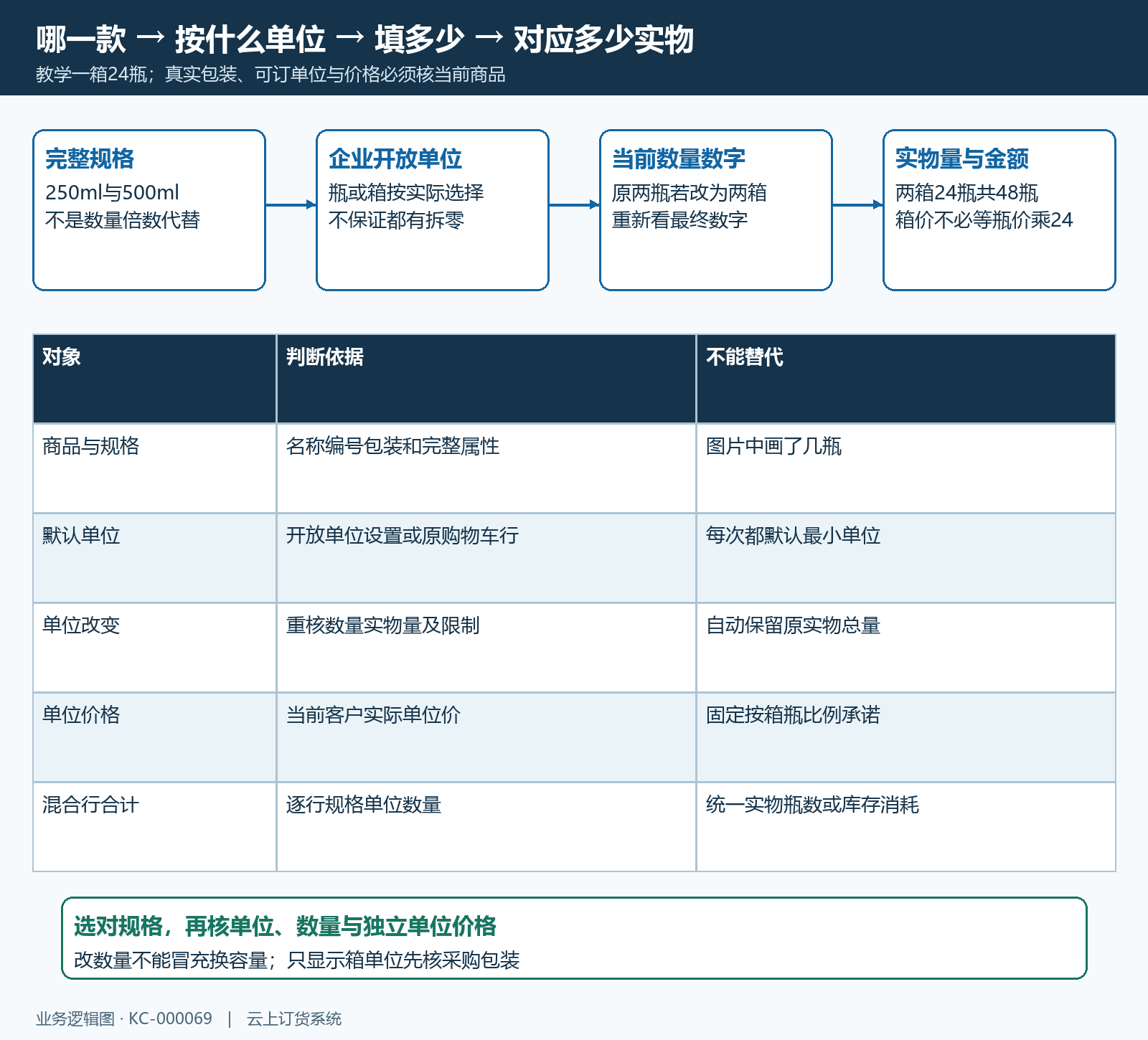Click the cell '自动保留原实物总量'
The width and height of the screenshot is (1148, 1040).
906,648
